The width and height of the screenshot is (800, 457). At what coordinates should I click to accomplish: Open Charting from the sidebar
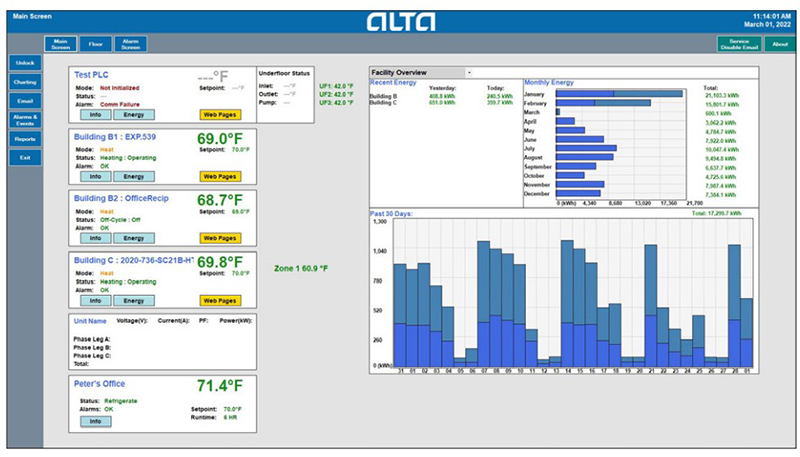tap(25, 82)
